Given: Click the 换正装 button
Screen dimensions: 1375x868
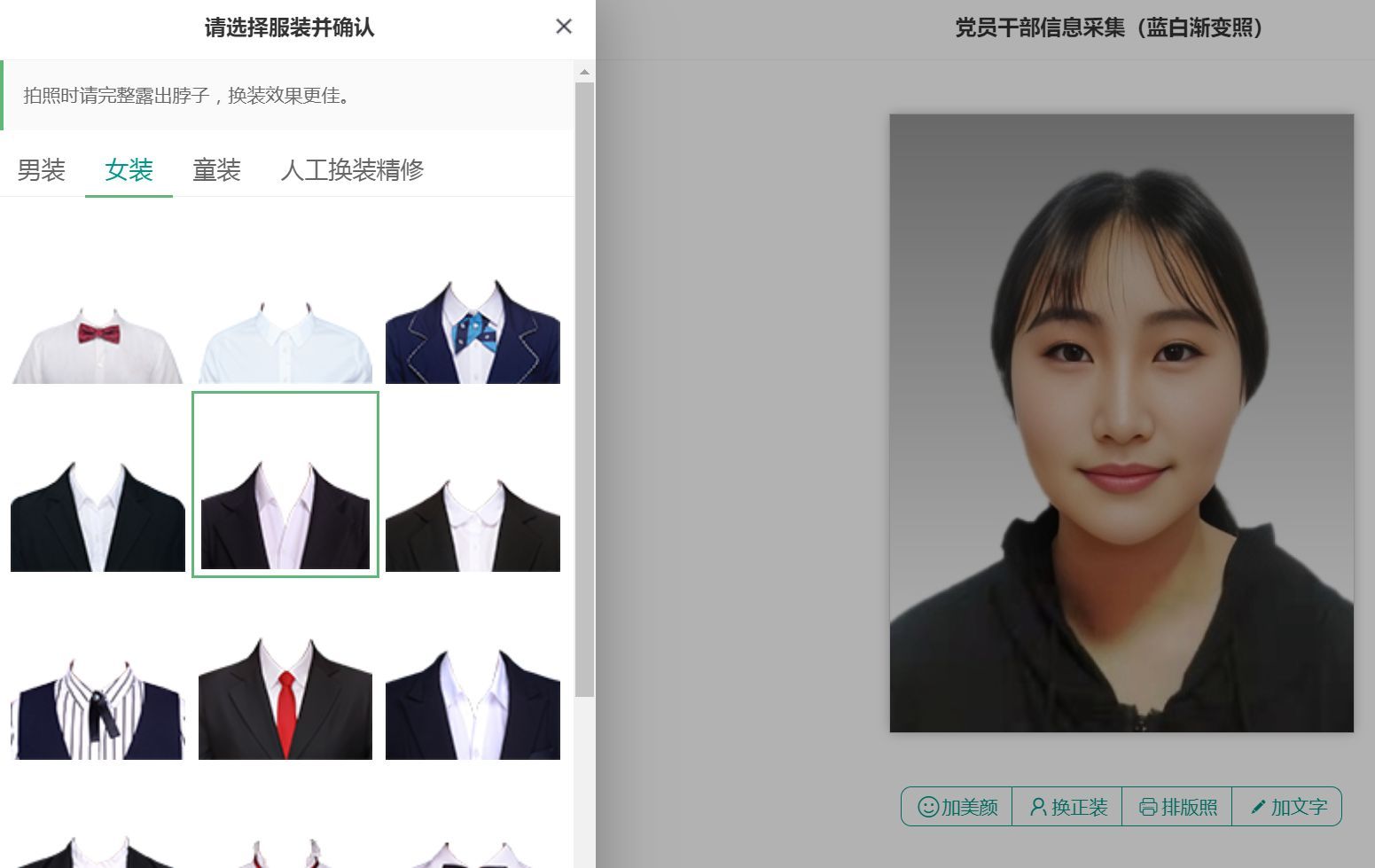Looking at the screenshot, I should (x=1067, y=807).
